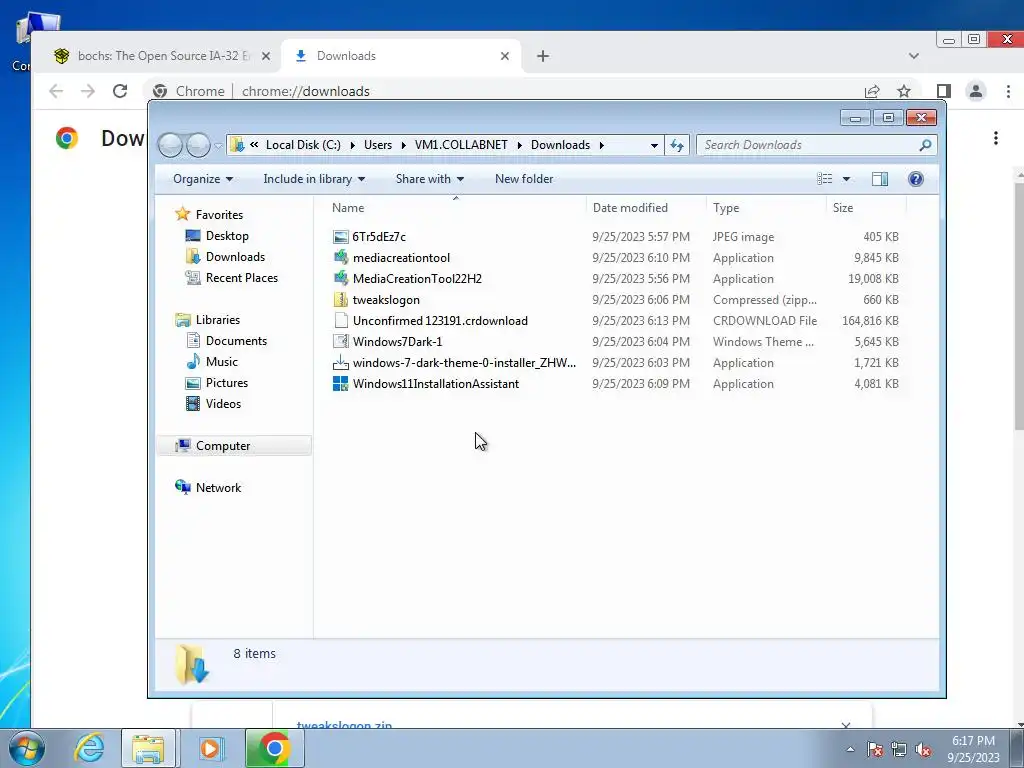Open Chrome profile avatar
Image resolution: width=1024 pixels, height=768 pixels.
[x=976, y=91]
